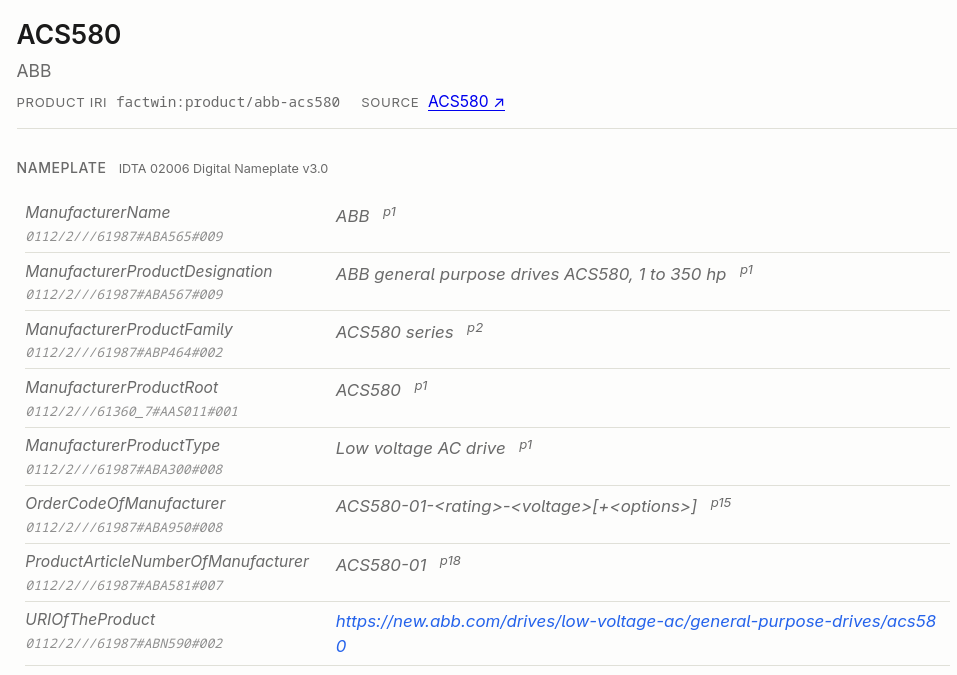The width and height of the screenshot is (957, 675).
Task: Select the product IRI factwin:product/abb-acs580
Action: tap(228, 102)
